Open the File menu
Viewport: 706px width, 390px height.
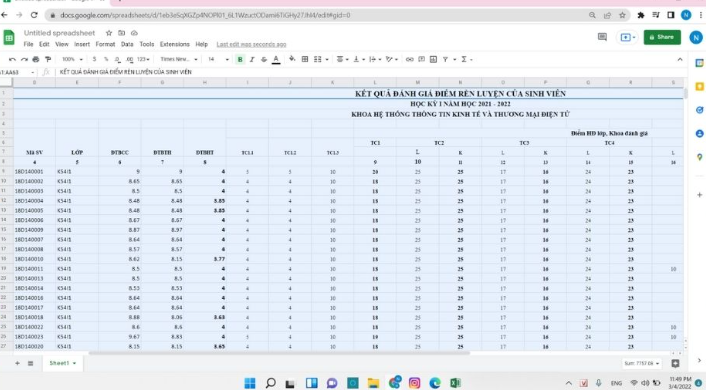click(x=28, y=44)
